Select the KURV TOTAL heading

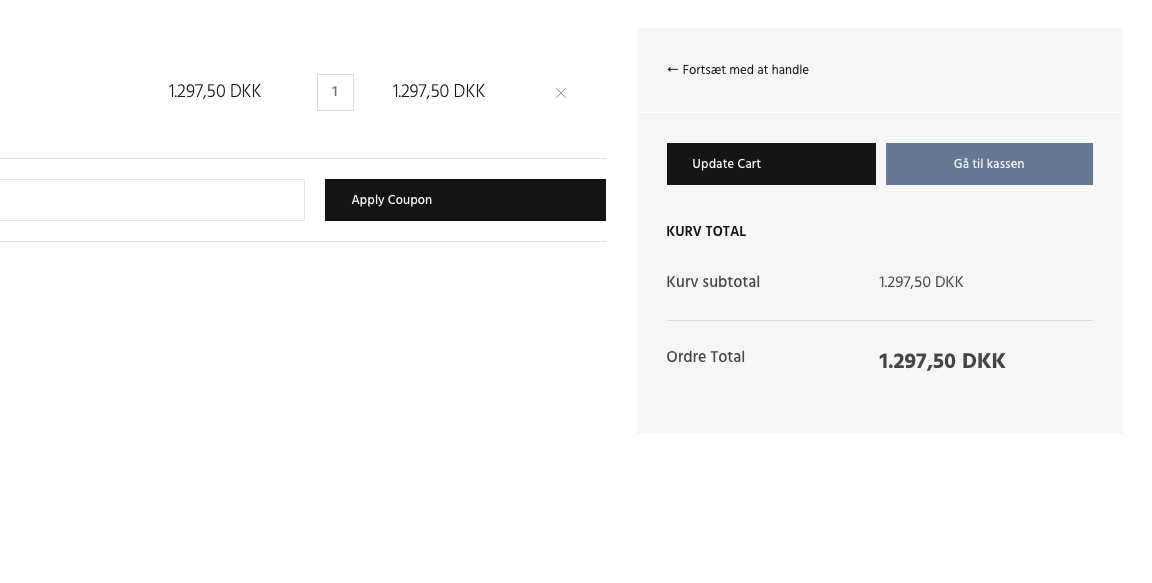pyautogui.click(x=706, y=232)
